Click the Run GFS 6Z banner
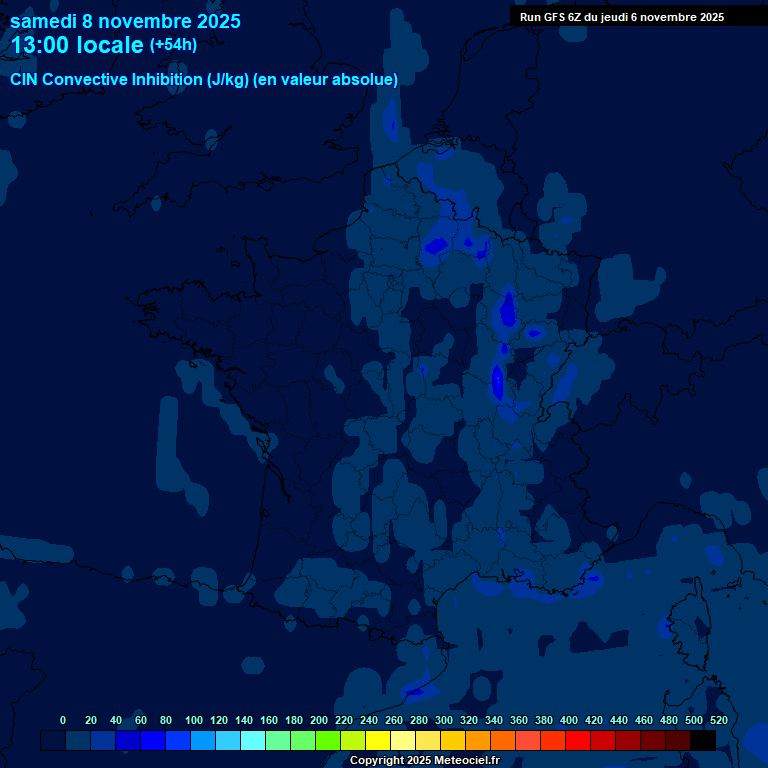768x768 pixels. [622, 17]
